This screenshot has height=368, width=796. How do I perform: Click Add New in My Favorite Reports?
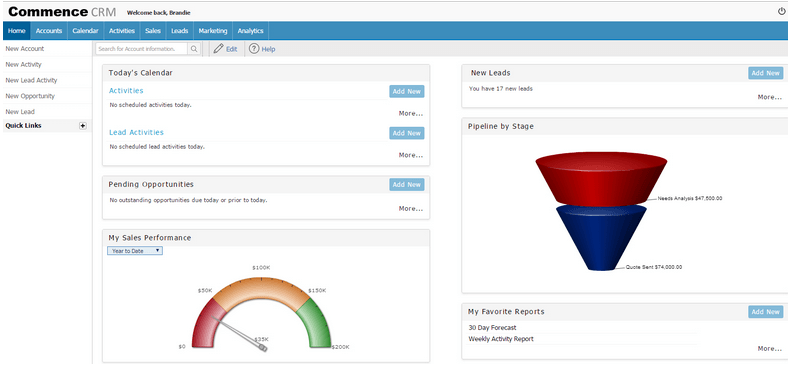766,312
